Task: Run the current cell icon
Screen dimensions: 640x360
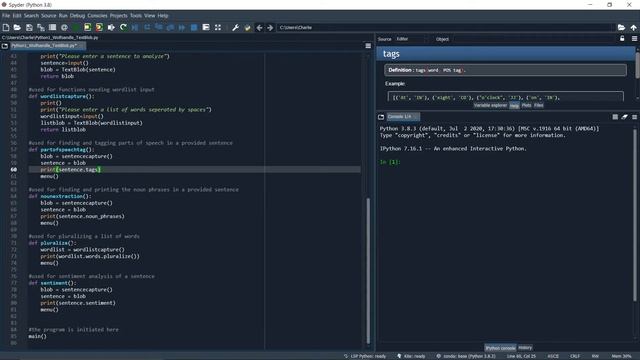Action: (x=87, y=27)
